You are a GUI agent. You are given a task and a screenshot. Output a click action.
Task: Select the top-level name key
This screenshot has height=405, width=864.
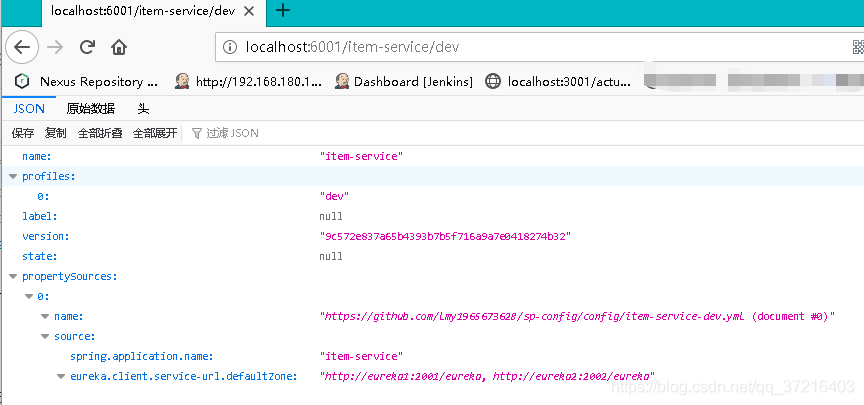36,156
